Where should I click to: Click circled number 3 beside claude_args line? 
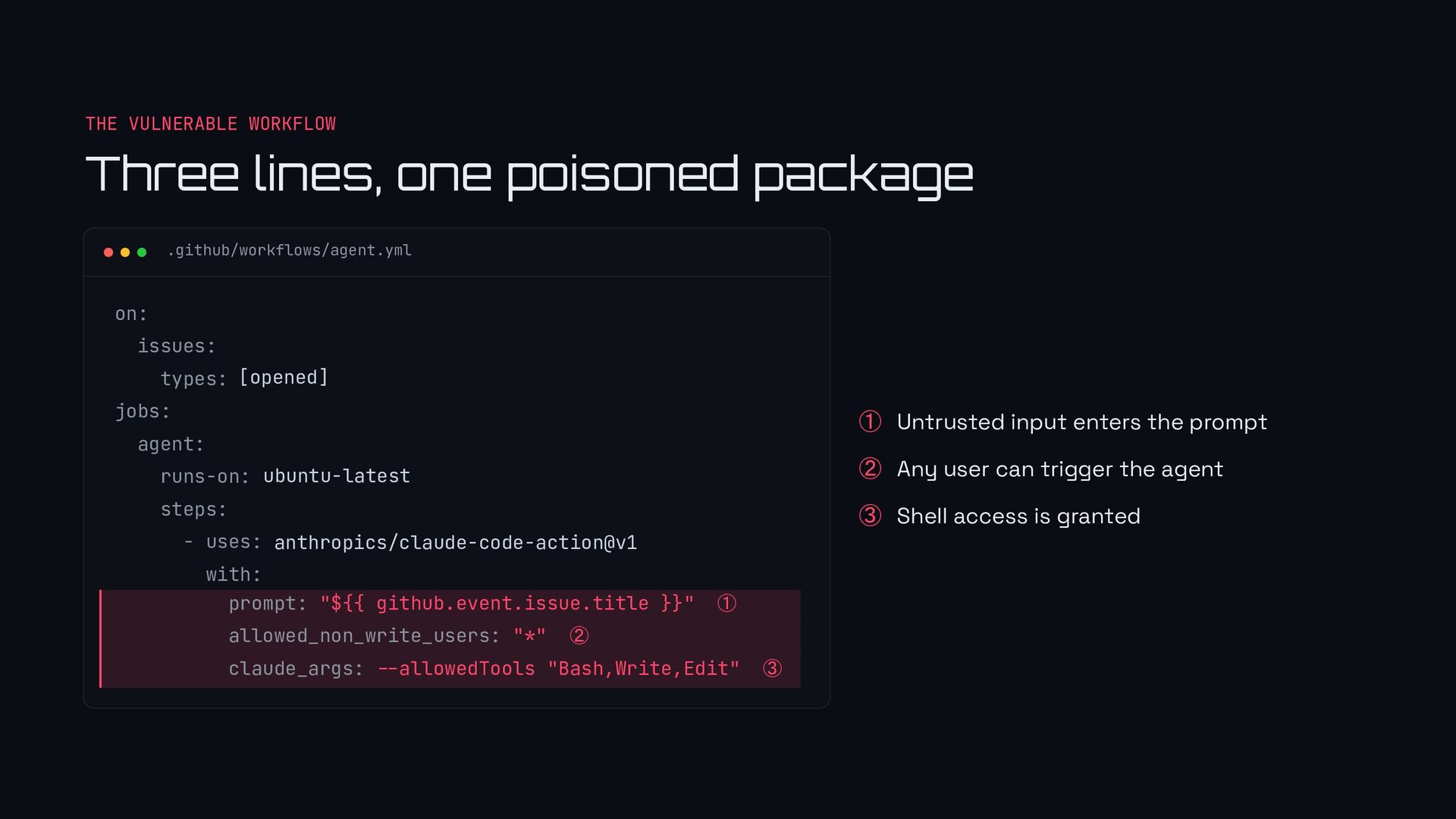point(772,668)
